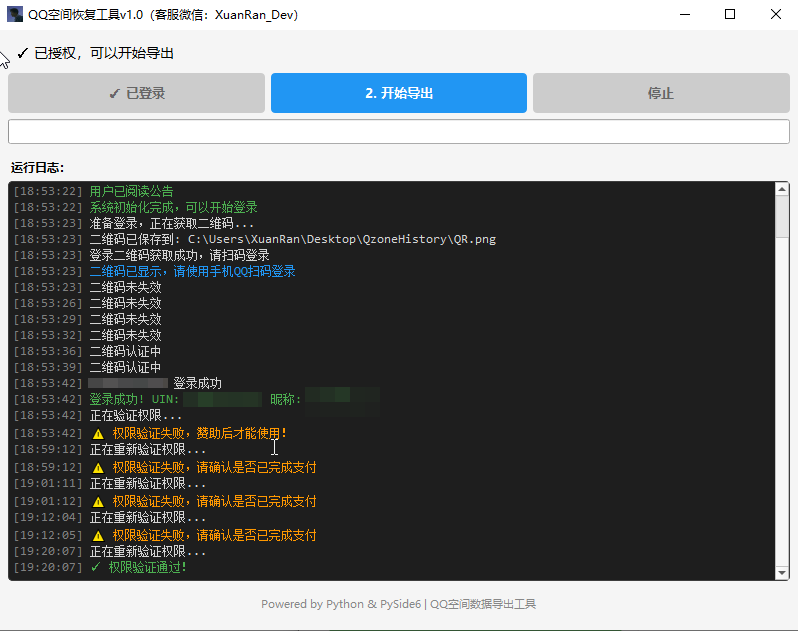Click the blue 二维码已显示 log entry
The height and width of the screenshot is (632, 798).
[x=192, y=271]
